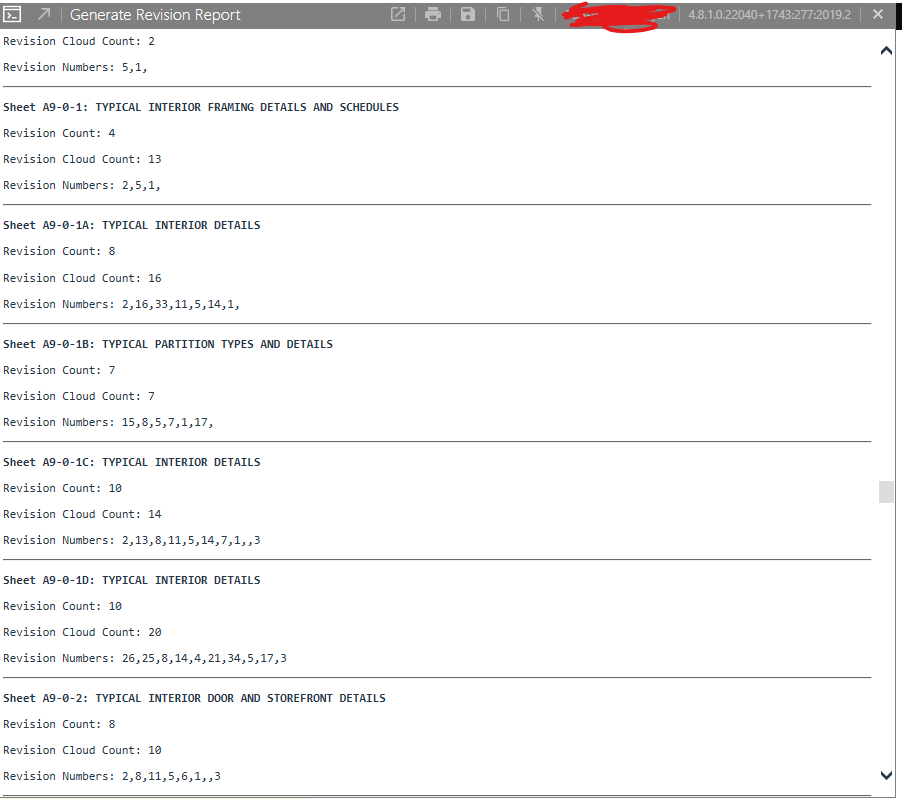
Task: Click the Sheet A9-0-2 storefront details heading
Action: click(x=195, y=697)
